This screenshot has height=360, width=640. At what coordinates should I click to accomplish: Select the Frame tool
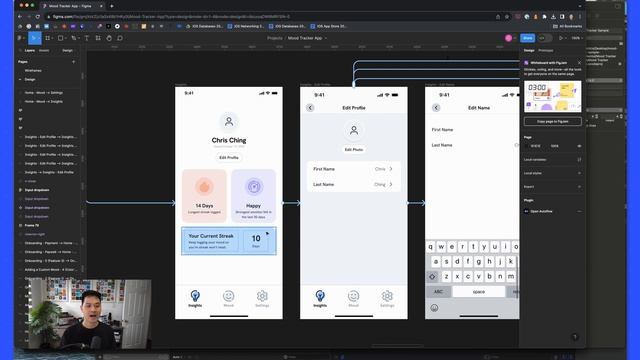tap(48, 38)
